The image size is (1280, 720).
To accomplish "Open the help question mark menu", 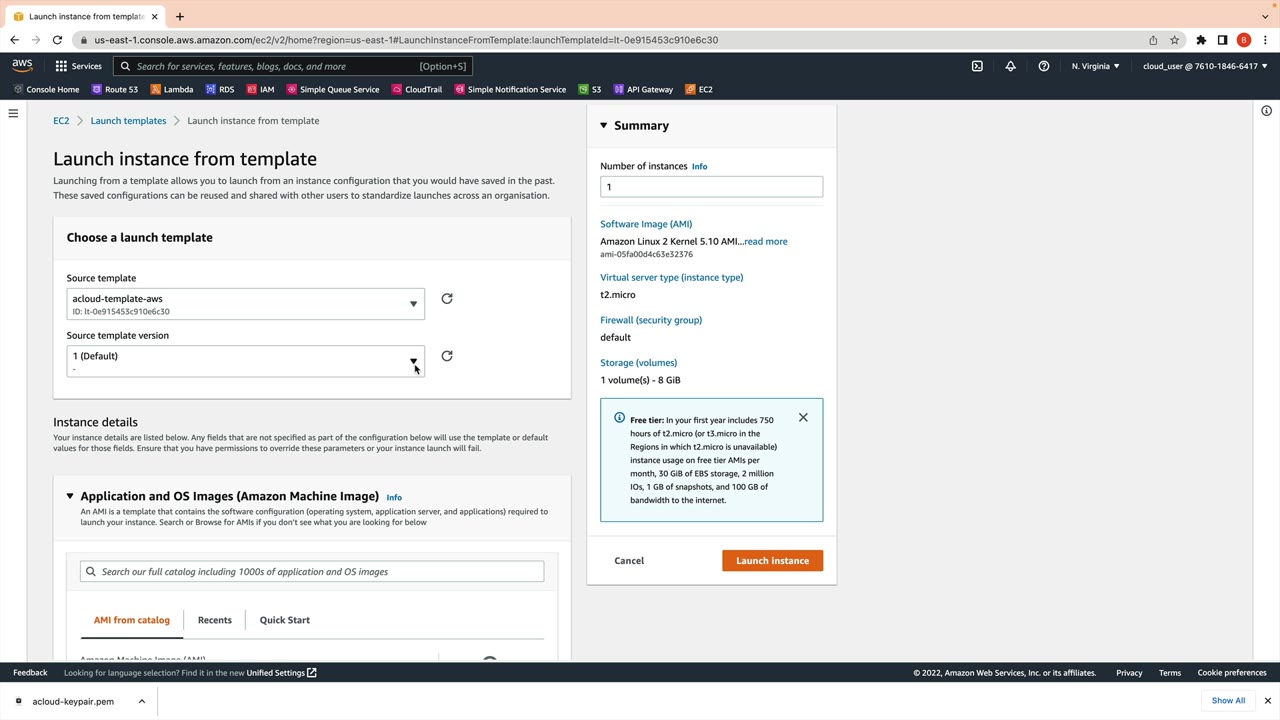I will click(1043, 66).
